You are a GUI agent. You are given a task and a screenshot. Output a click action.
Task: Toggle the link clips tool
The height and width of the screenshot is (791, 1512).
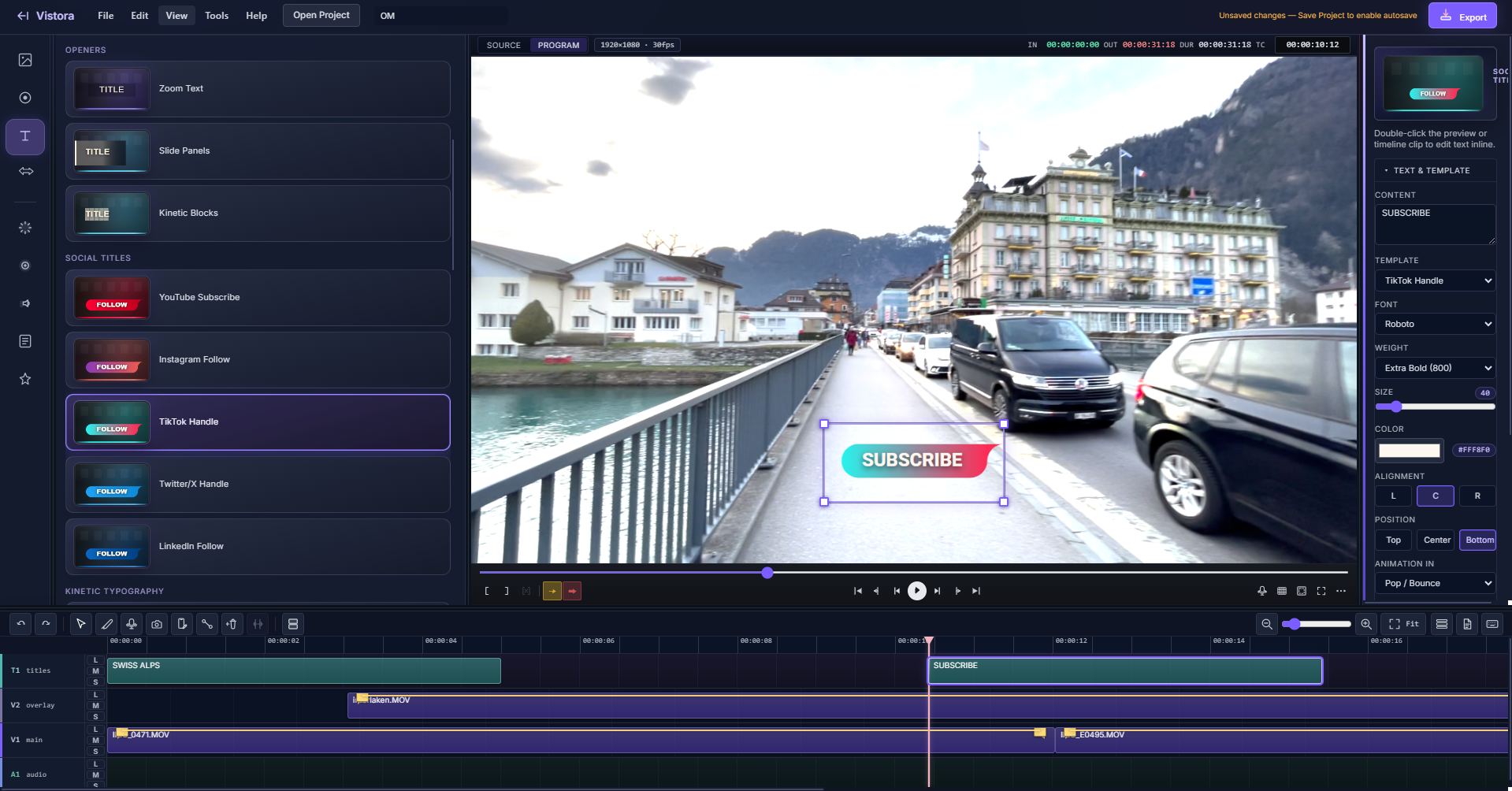[207, 624]
